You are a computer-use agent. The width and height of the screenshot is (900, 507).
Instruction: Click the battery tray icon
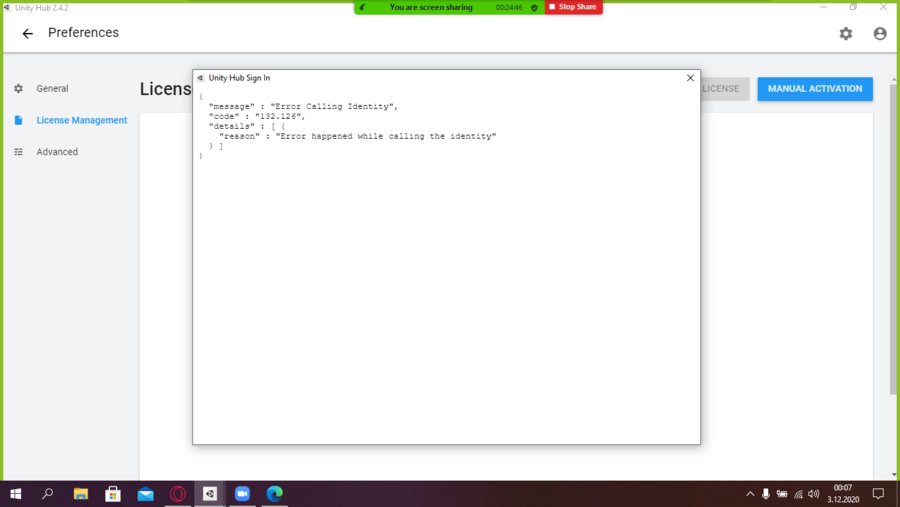pyautogui.click(x=782, y=494)
